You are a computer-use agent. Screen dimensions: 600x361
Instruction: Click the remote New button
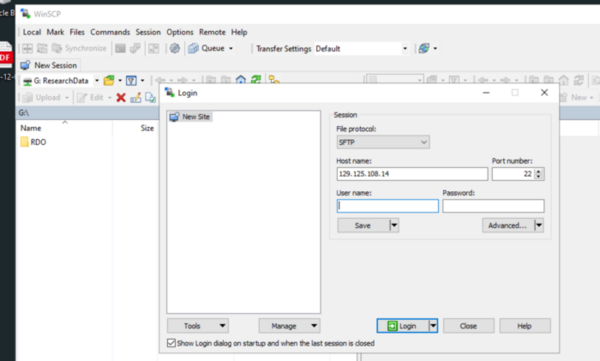pyautogui.click(x=577, y=97)
